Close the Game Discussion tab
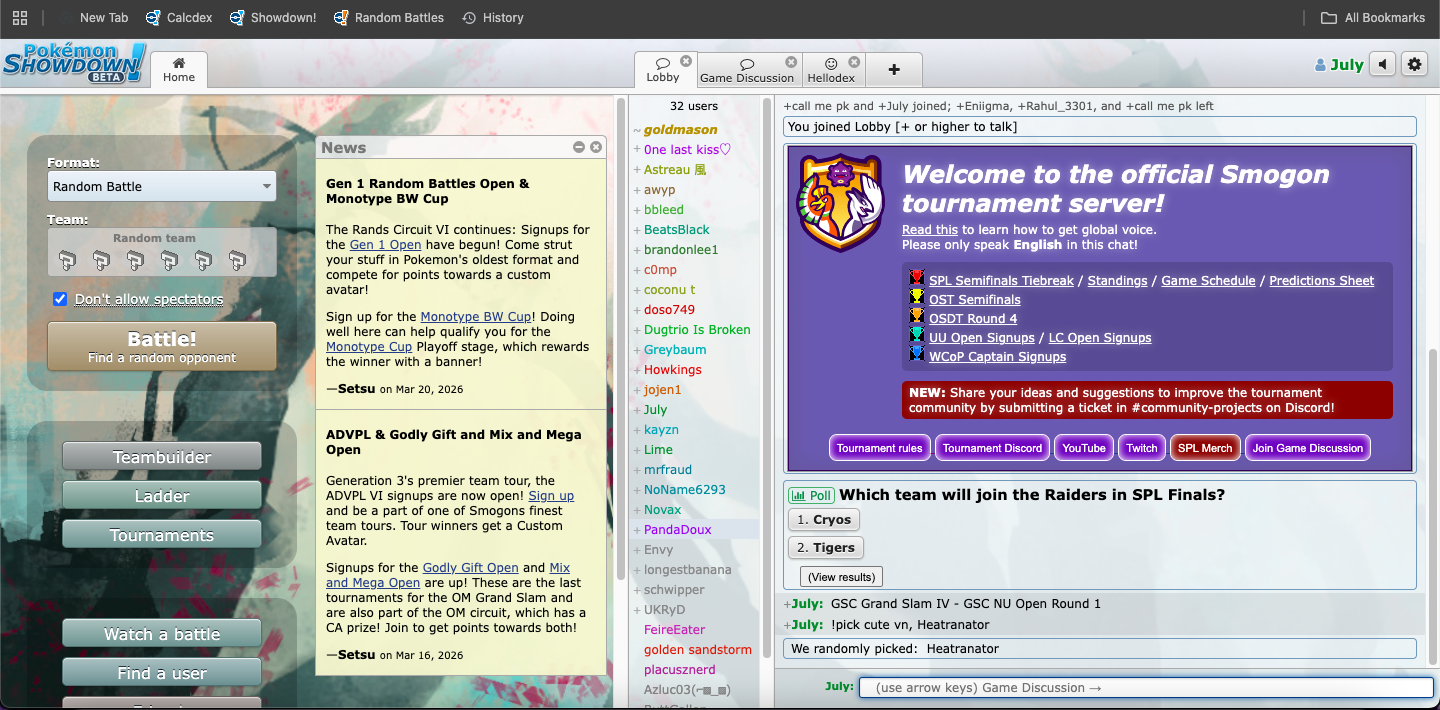Screen dimensions: 1440x710 coord(792,62)
